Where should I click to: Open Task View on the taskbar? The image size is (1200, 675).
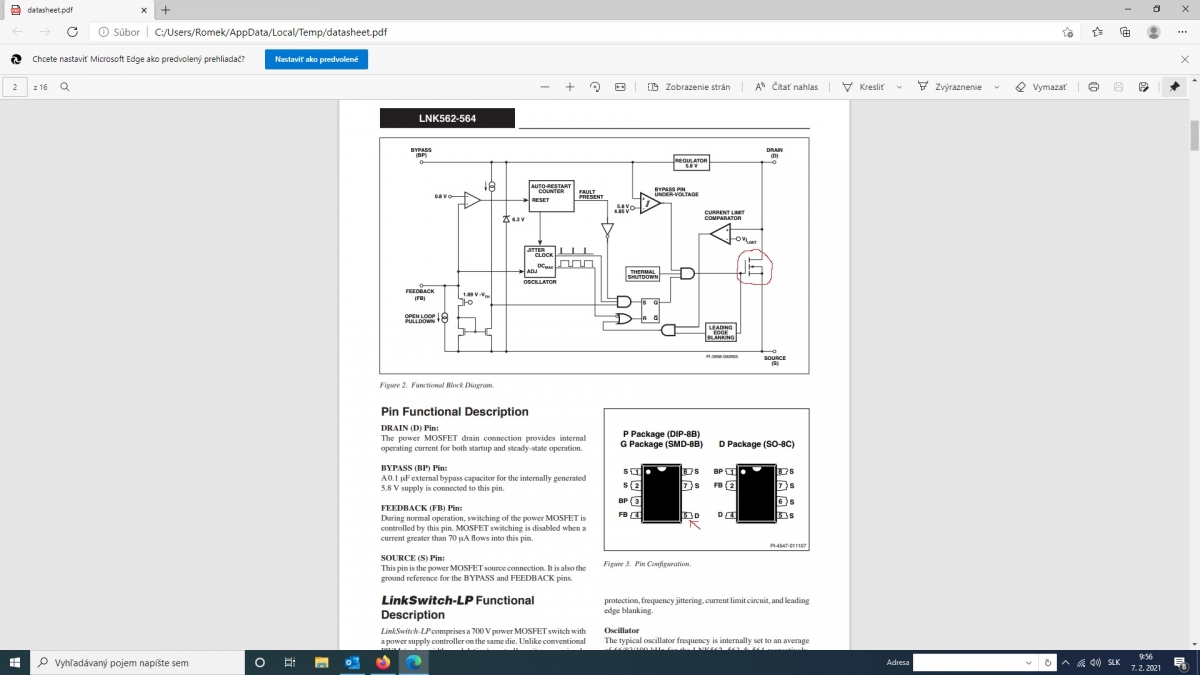point(290,662)
